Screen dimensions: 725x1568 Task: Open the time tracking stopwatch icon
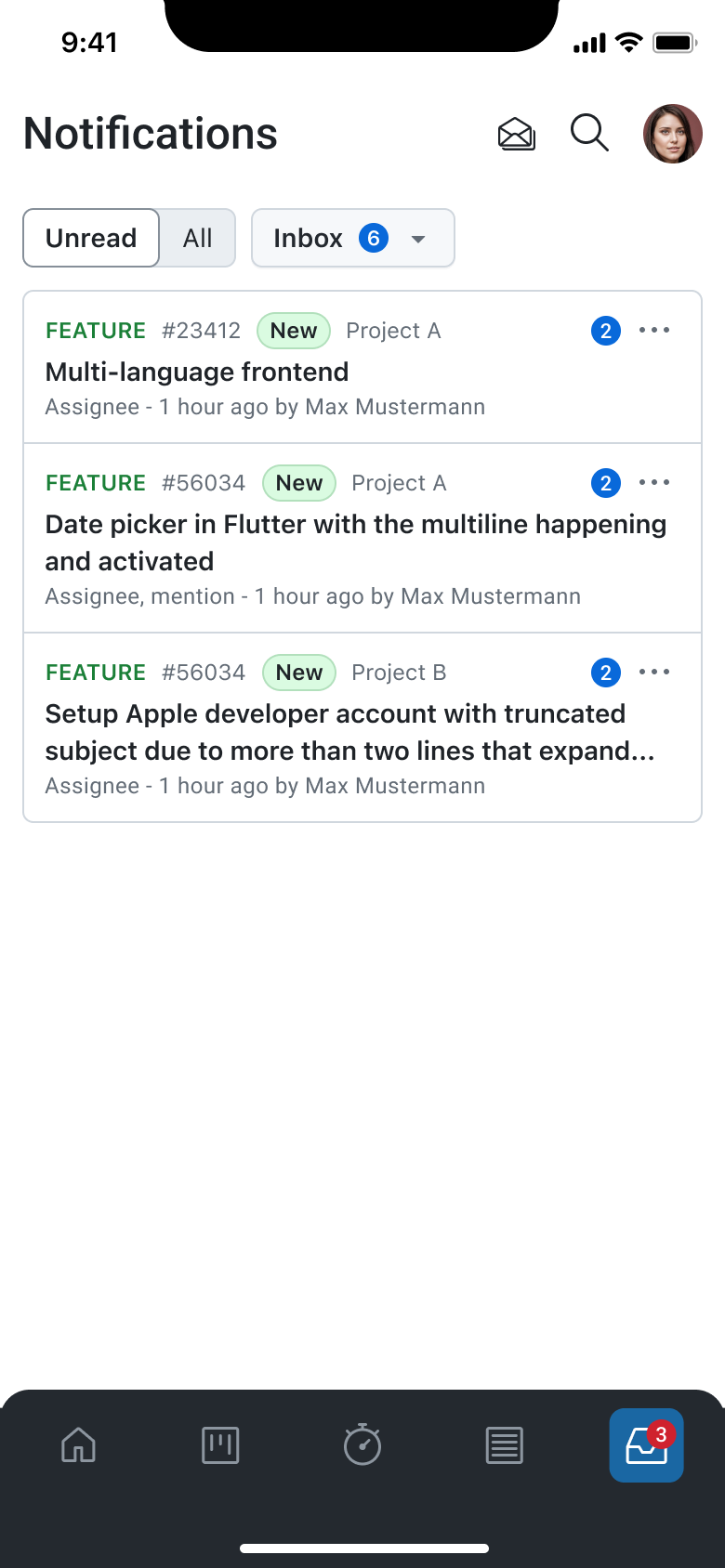[x=362, y=1445]
